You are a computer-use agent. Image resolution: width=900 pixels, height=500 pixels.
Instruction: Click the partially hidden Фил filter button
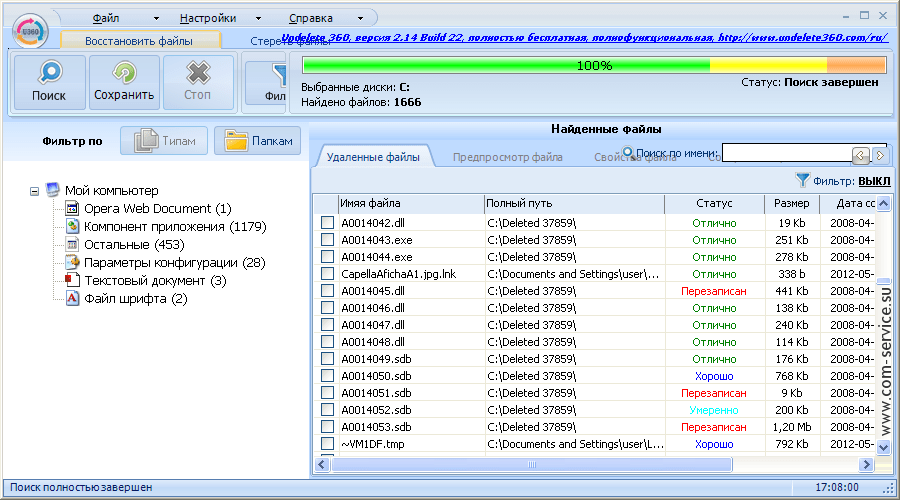point(266,82)
